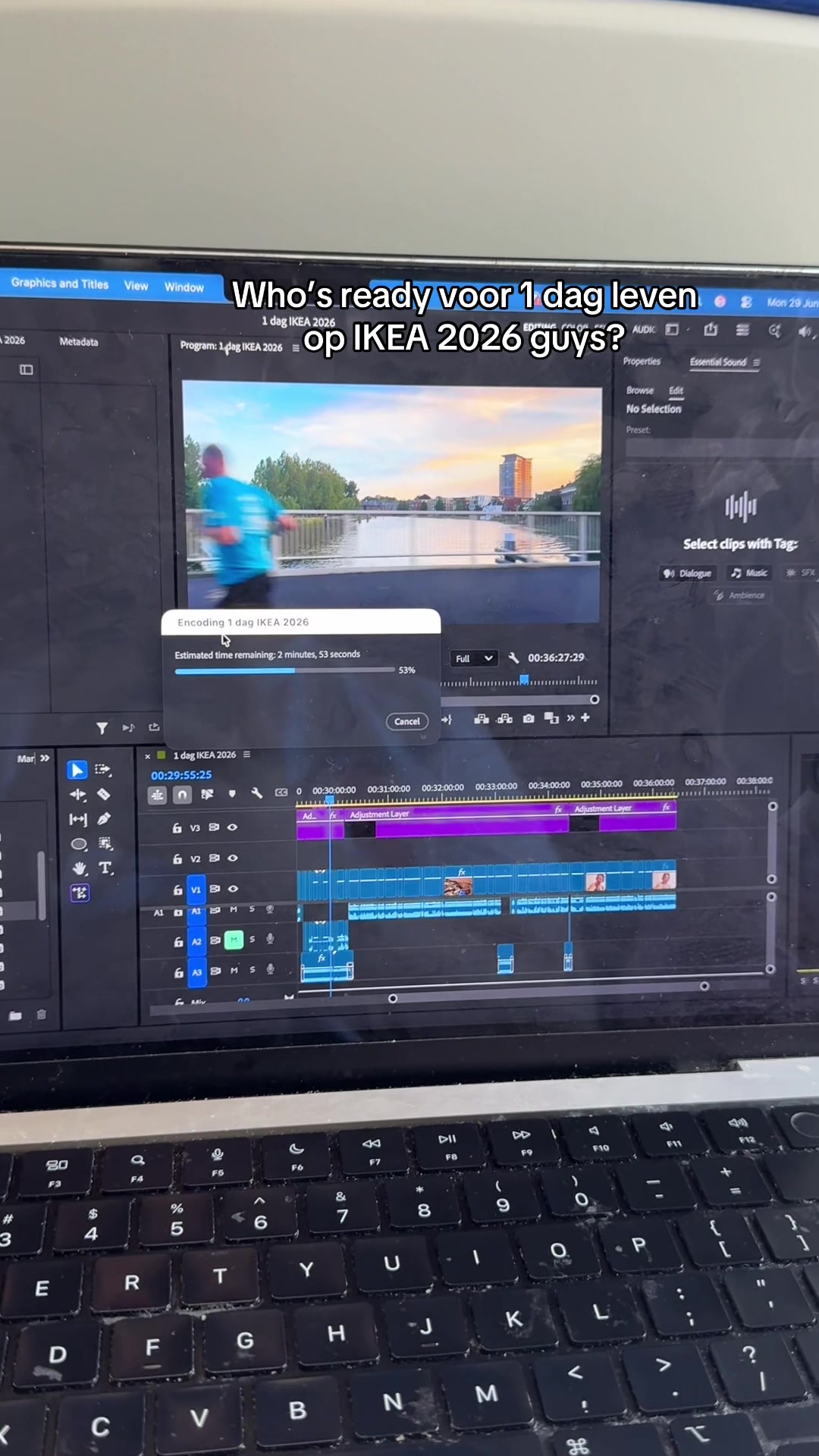This screenshot has width=819, height=1456.
Task: Open the Full playback resolution dropdown
Action: click(474, 658)
